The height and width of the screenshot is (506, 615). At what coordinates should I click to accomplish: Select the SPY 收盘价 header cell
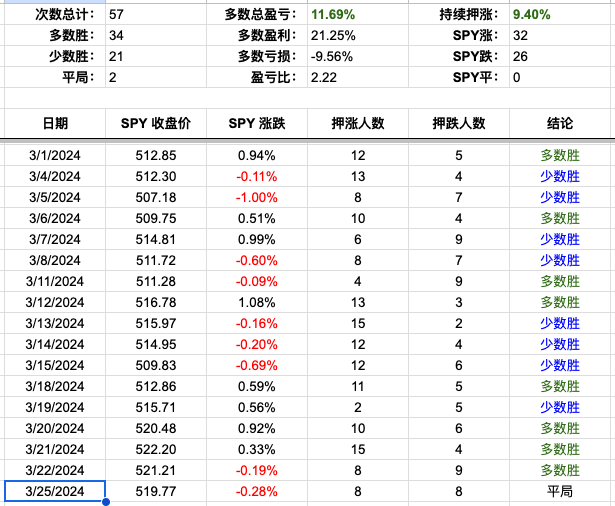point(156,123)
